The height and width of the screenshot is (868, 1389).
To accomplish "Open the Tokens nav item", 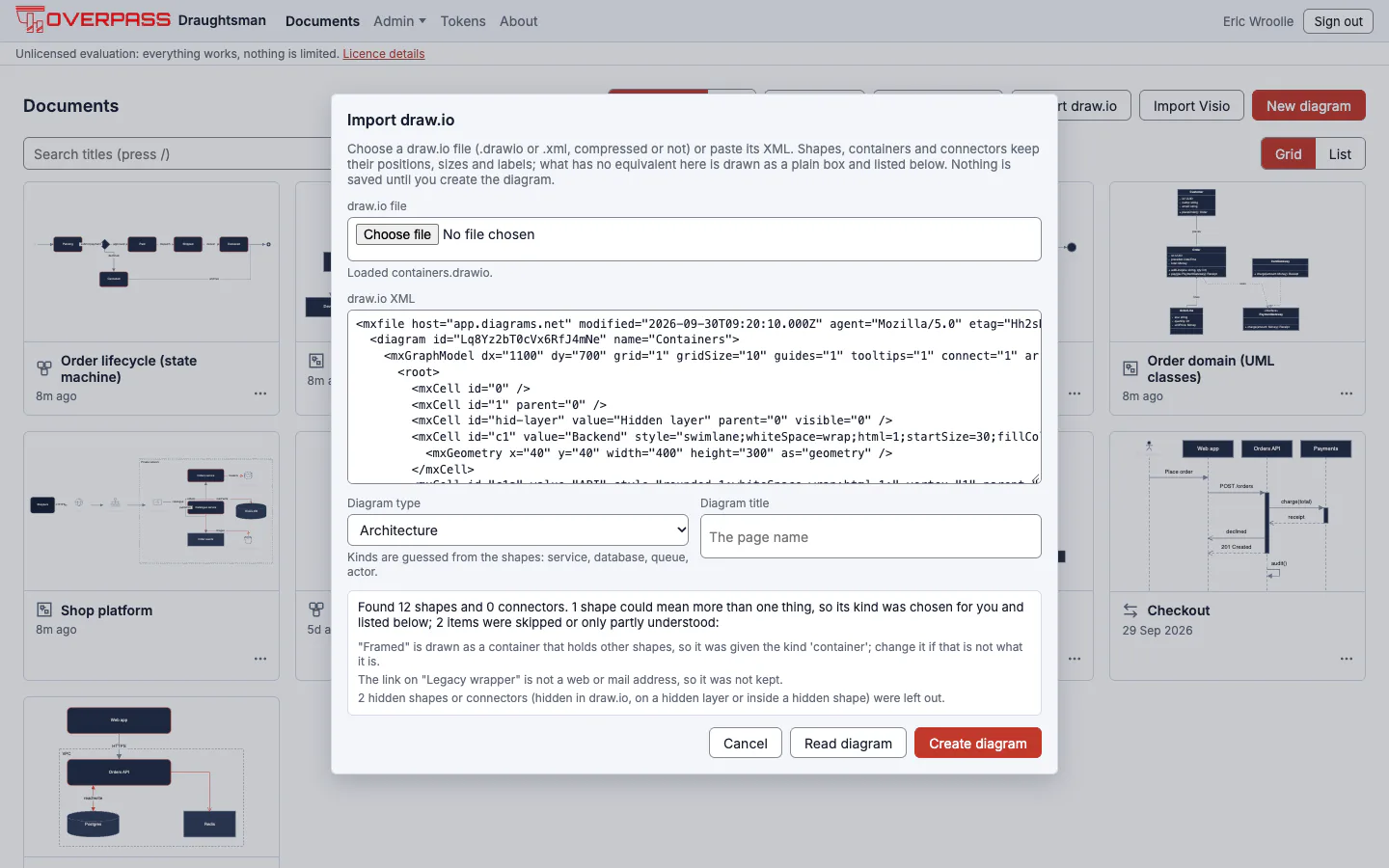I will tap(463, 21).
